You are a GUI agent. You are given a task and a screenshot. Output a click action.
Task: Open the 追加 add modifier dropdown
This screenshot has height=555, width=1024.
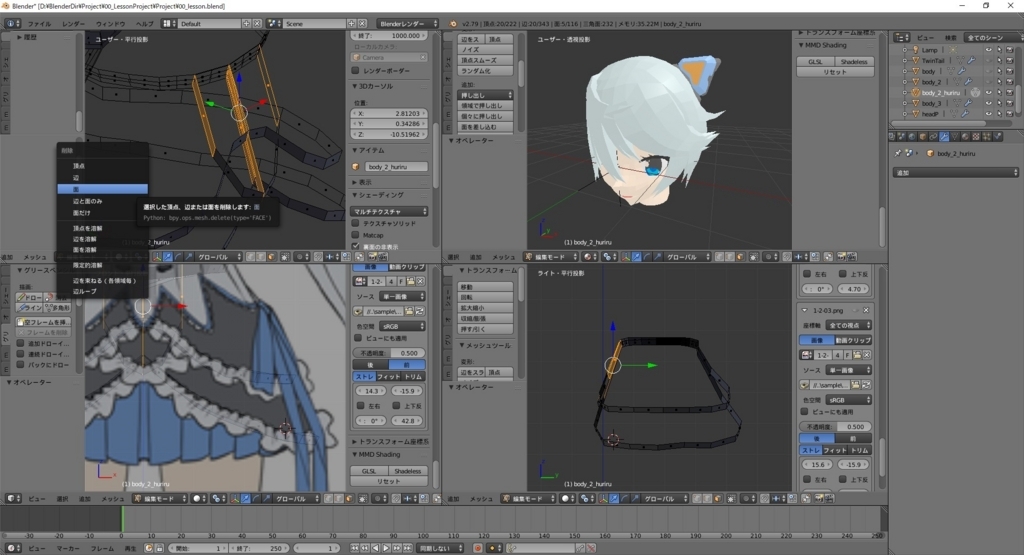[955, 172]
